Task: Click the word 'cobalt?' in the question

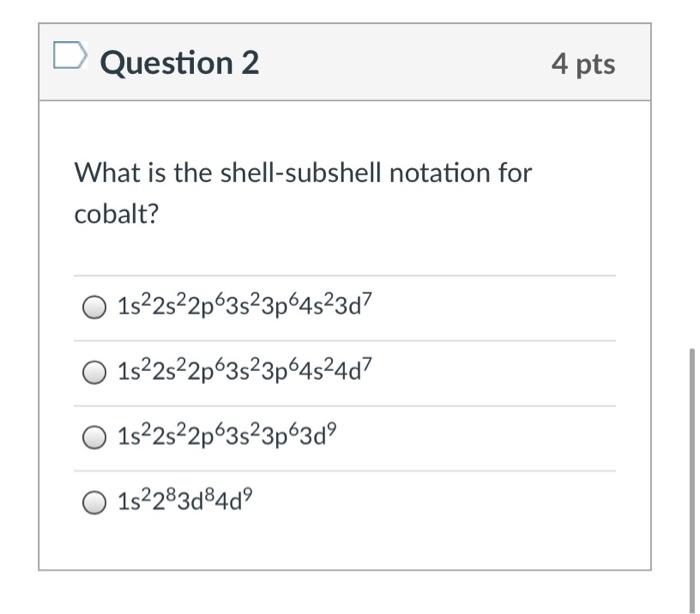Action: tap(117, 215)
